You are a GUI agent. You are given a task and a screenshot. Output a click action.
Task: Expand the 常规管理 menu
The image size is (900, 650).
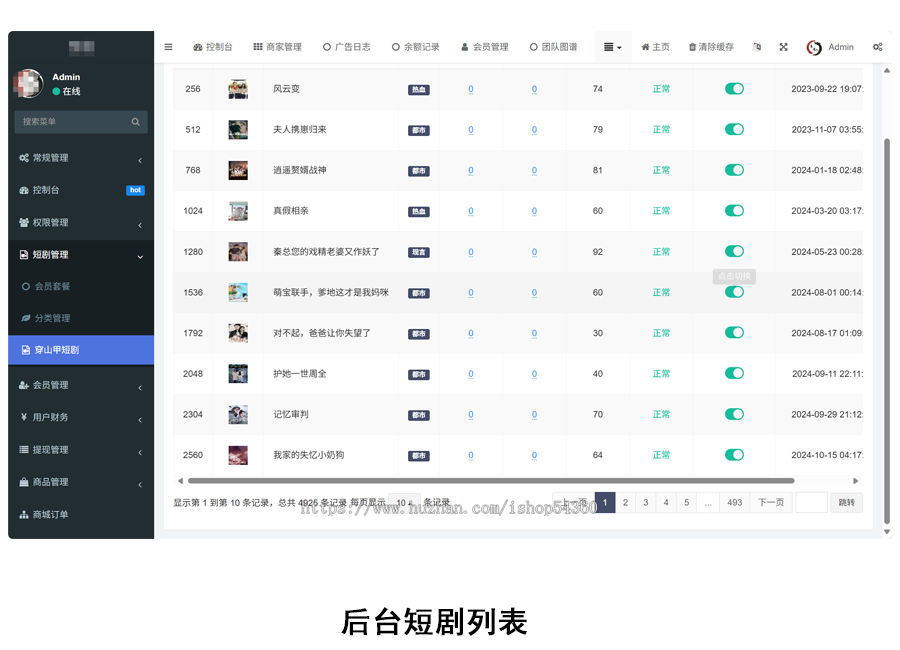coord(81,158)
